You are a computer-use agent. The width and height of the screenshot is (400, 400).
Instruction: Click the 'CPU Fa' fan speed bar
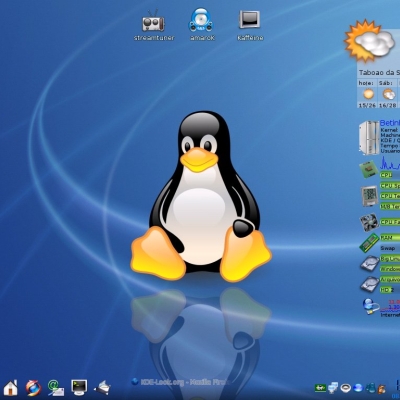tap(390, 222)
